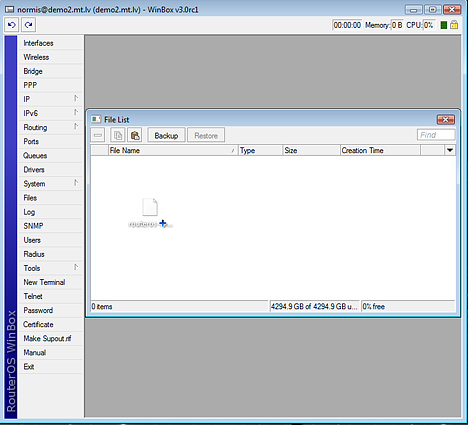Image resolution: width=468 pixels, height=425 pixels.
Task: Click the padlock secure mode icon
Action: pos(454,25)
